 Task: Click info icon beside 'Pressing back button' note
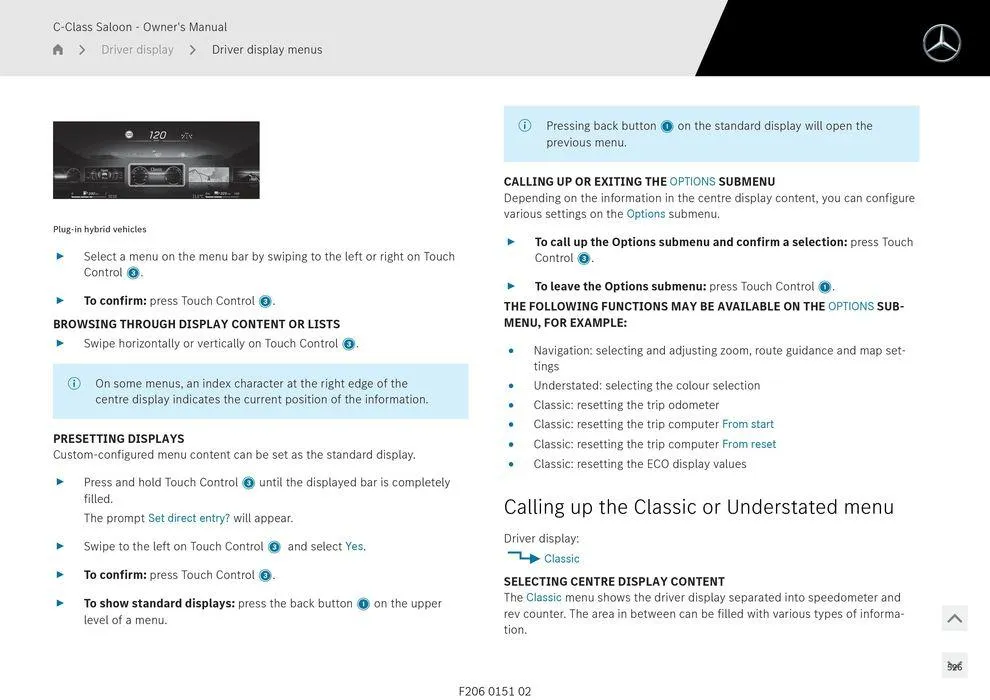pos(525,126)
